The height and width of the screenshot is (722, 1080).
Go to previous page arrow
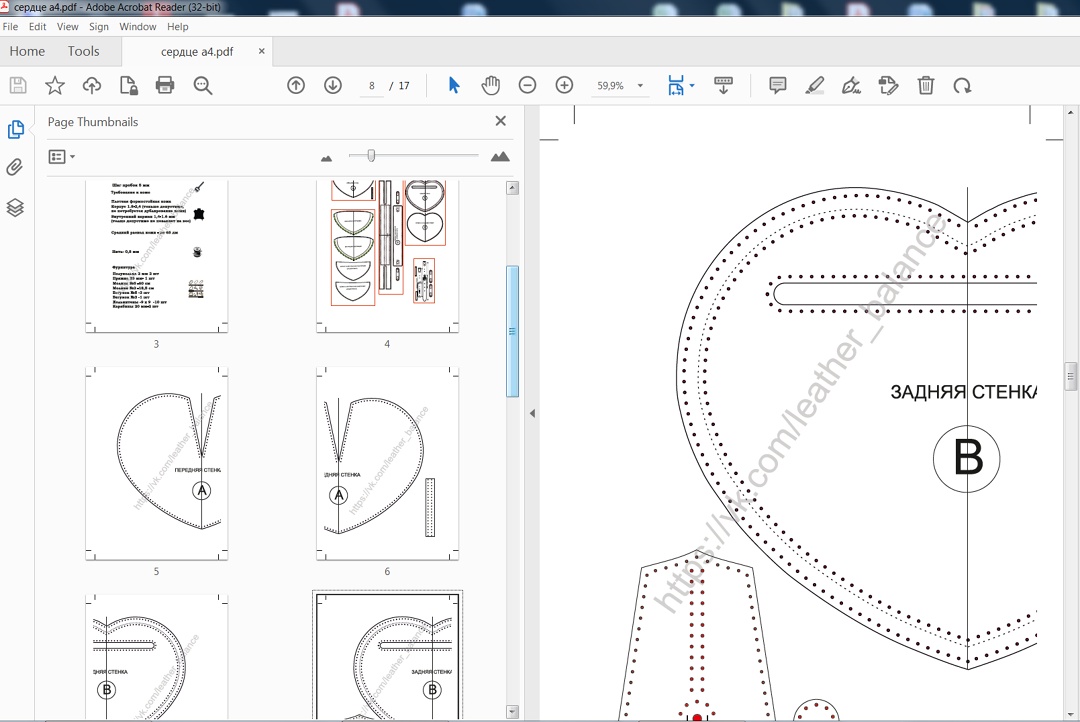tap(296, 86)
